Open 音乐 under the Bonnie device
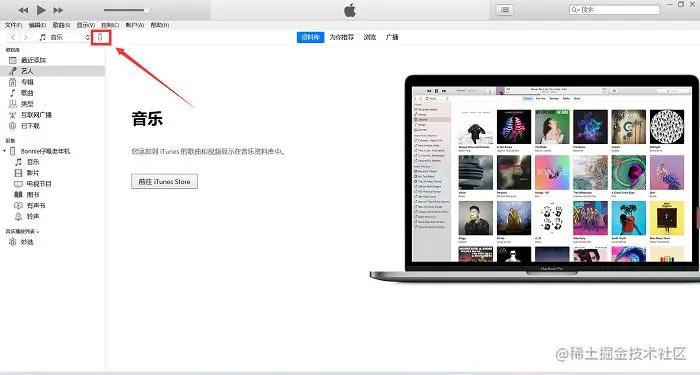 [x=52, y=162]
